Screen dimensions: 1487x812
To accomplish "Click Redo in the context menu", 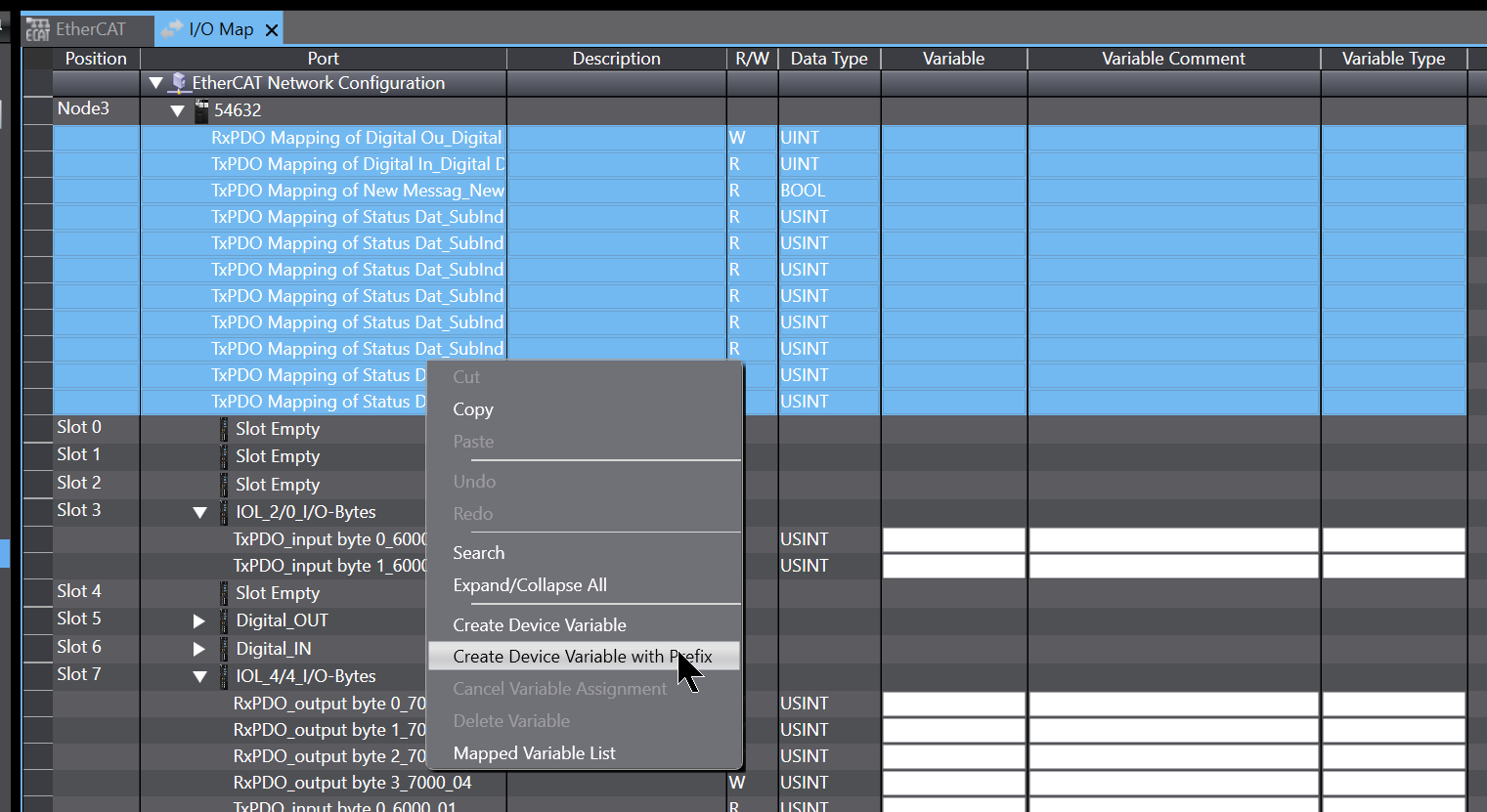I will [x=585, y=514].
